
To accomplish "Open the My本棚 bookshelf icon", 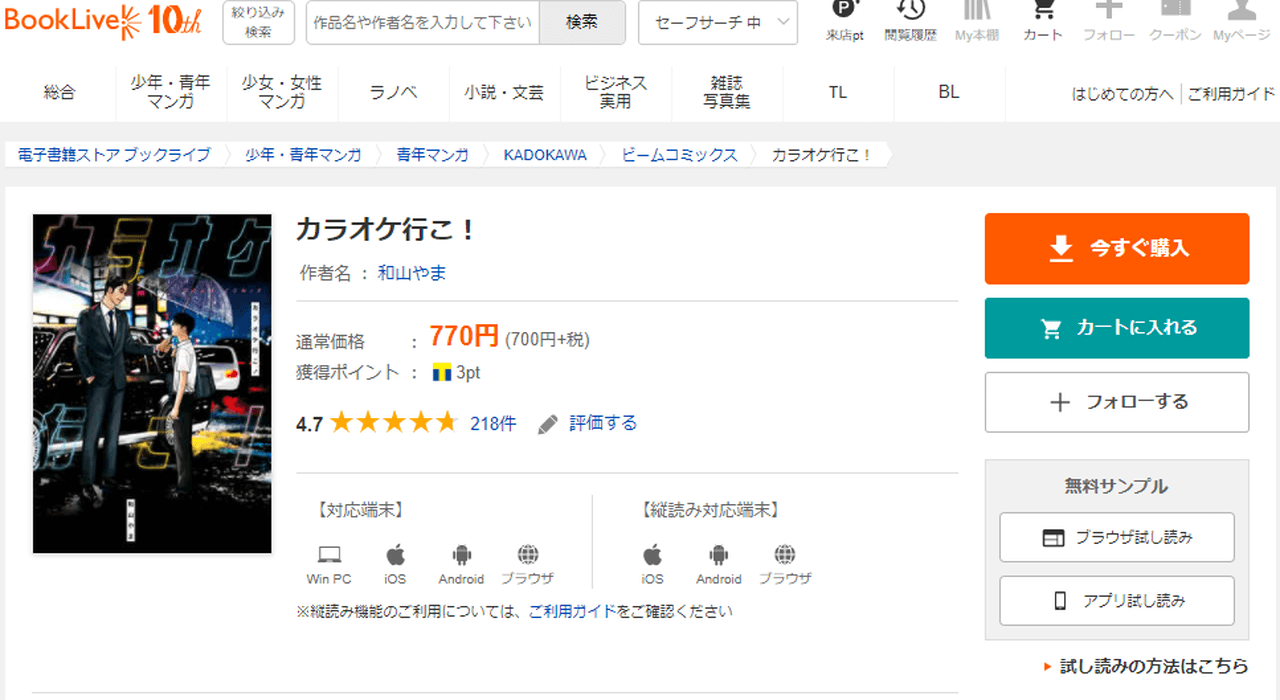I will click(977, 12).
